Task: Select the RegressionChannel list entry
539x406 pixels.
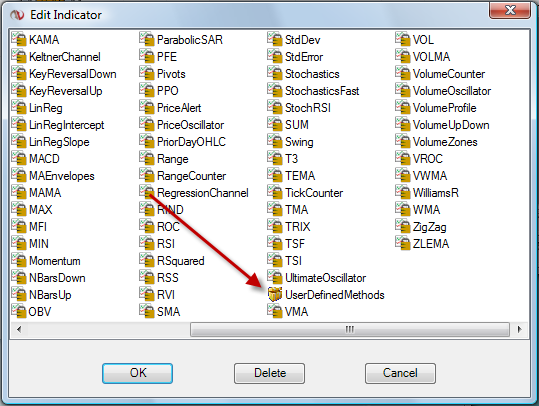Action: 194,193
